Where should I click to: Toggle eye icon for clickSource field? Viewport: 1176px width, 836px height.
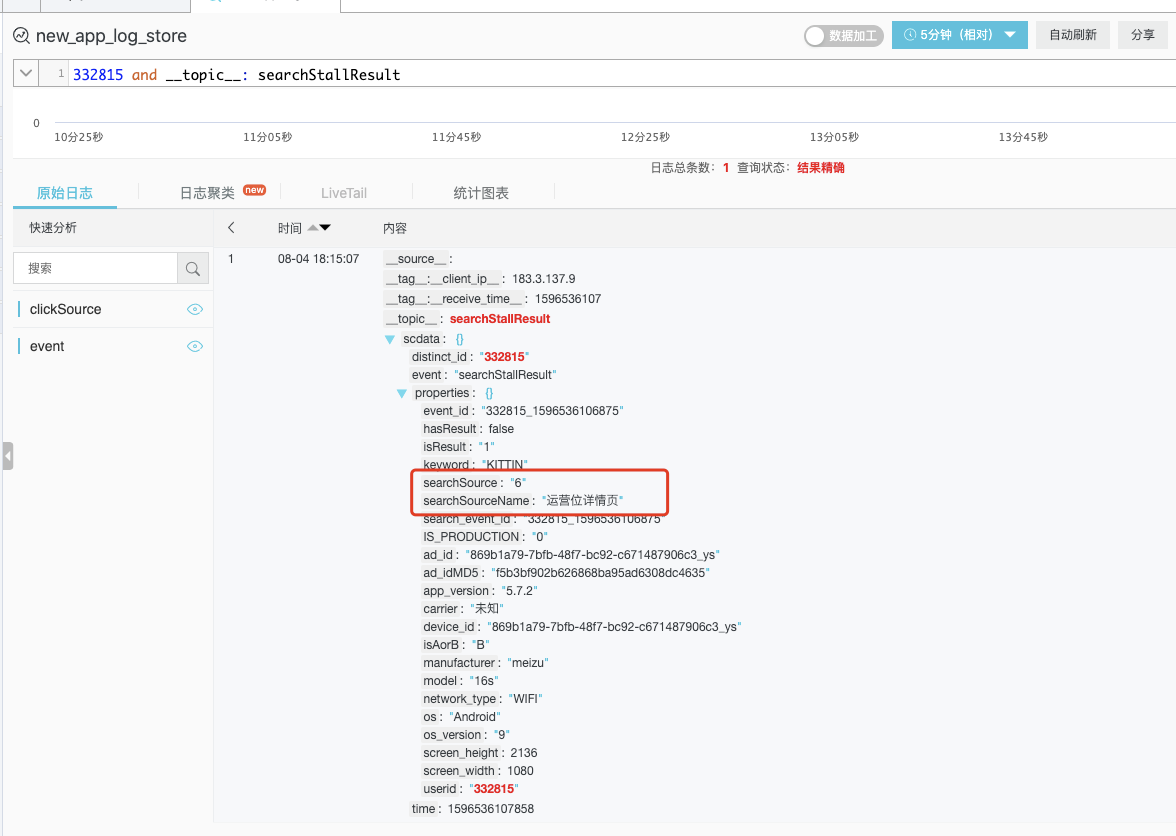point(194,309)
